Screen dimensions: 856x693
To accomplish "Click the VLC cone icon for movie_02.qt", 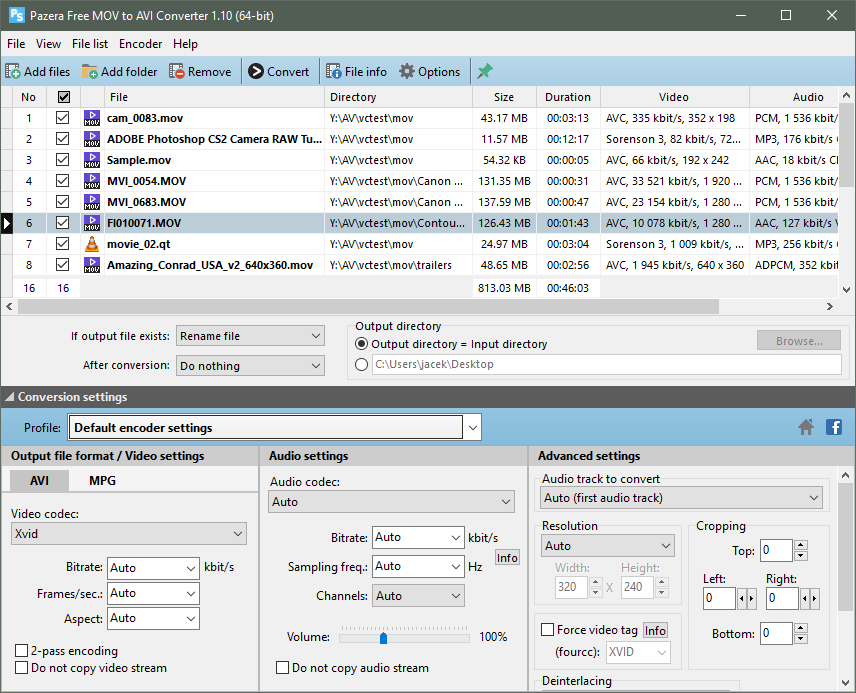I will (x=92, y=244).
